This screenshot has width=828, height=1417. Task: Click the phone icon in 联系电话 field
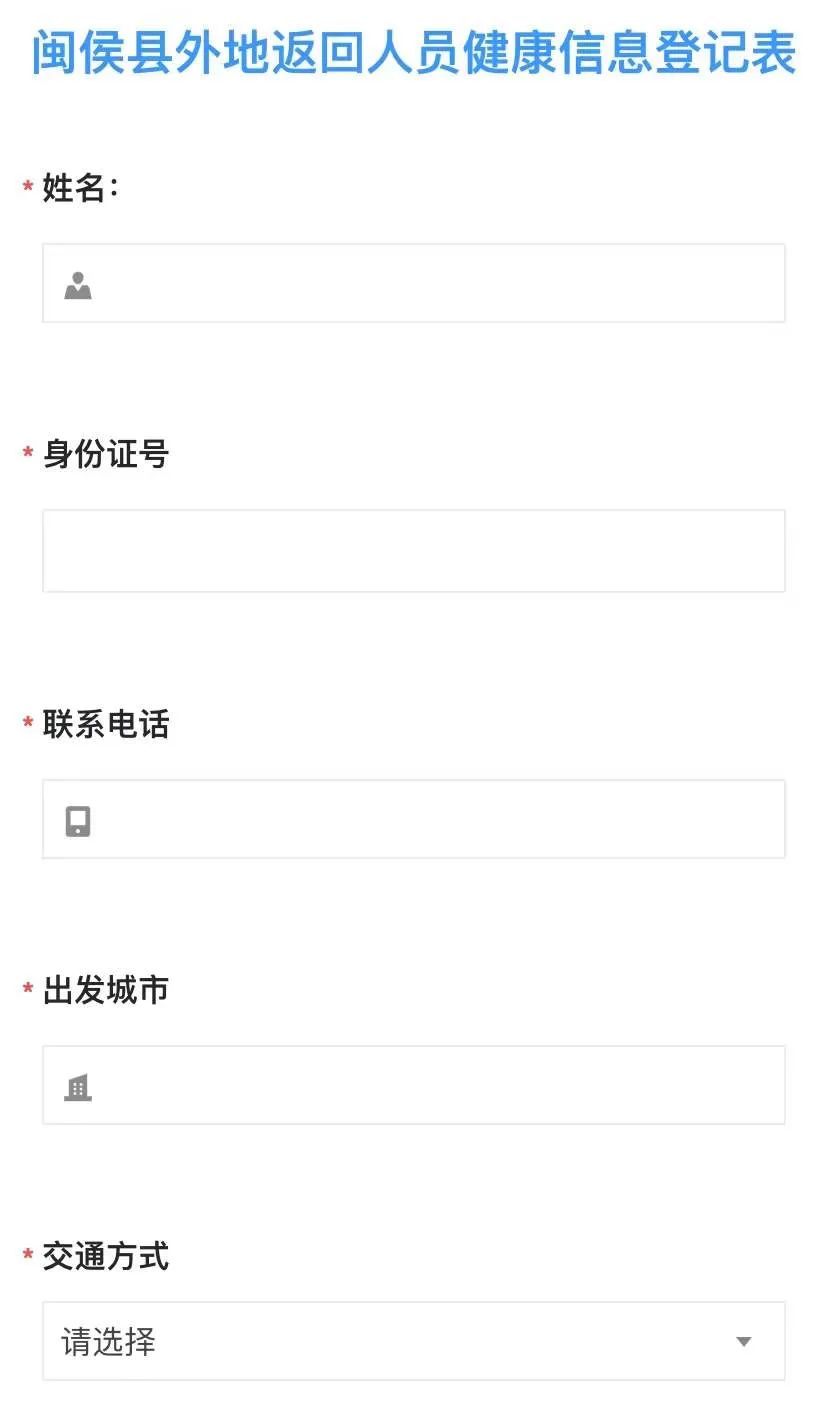78,821
